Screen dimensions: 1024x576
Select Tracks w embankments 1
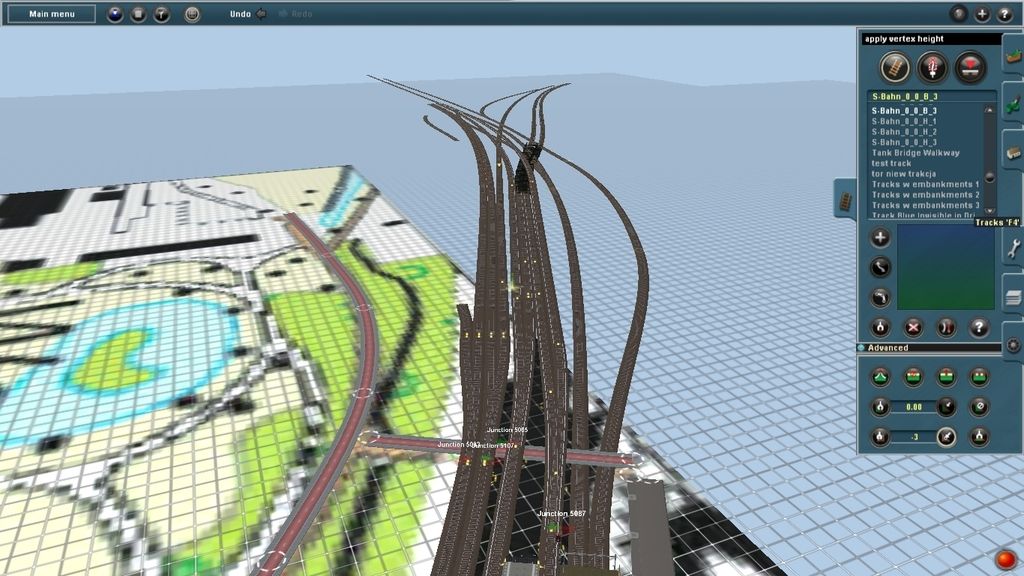[925, 184]
